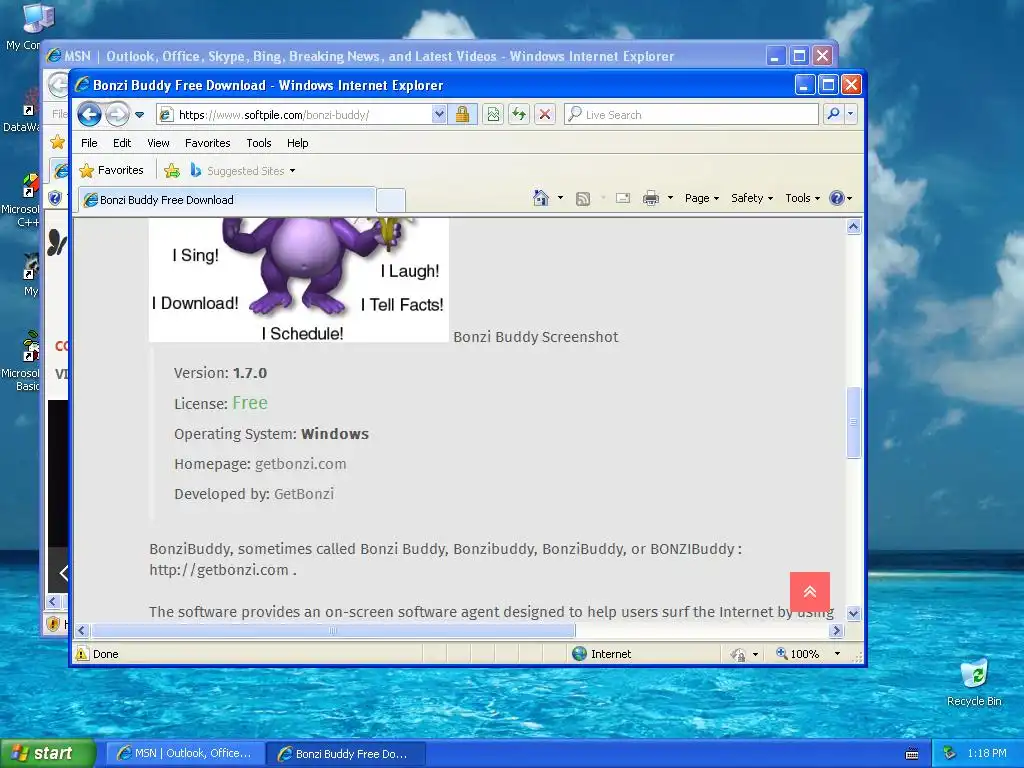Open the Safety command menu
This screenshot has width=1024, height=768.
pyautogui.click(x=752, y=198)
